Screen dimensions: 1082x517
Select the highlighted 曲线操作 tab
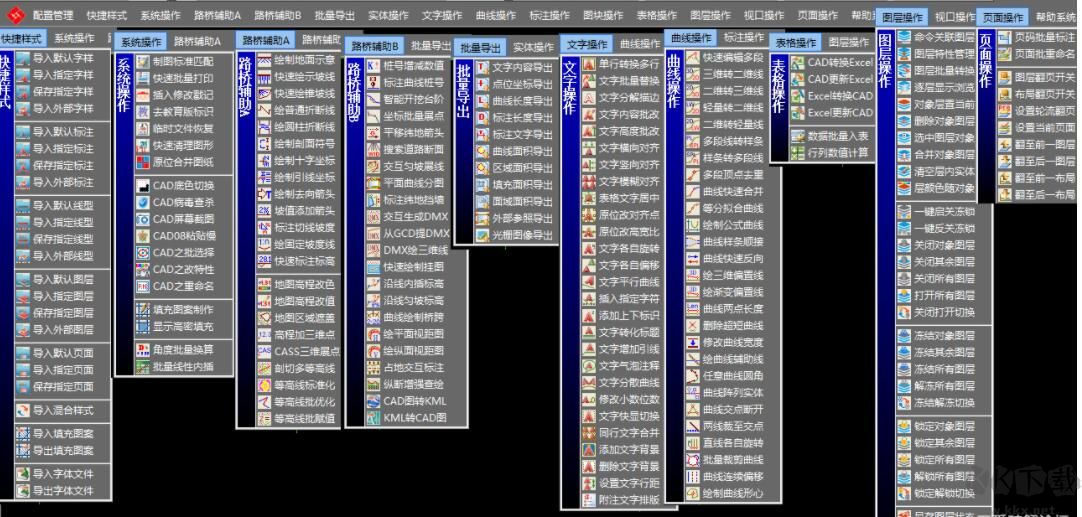[x=691, y=38]
